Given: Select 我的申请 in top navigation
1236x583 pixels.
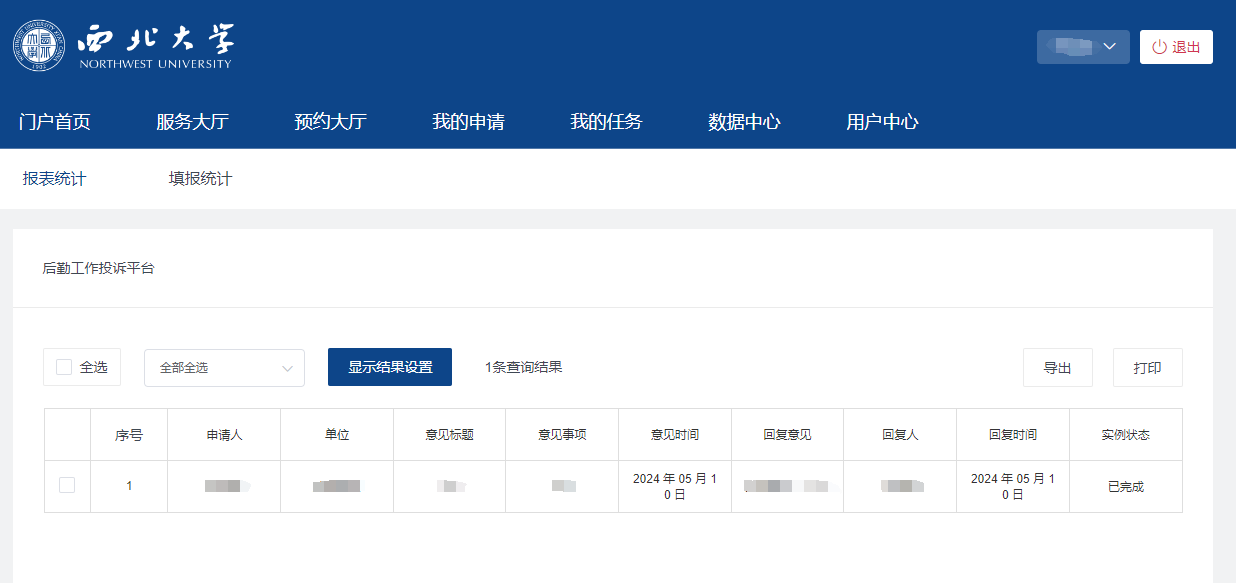Looking at the screenshot, I should click(468, 122).
